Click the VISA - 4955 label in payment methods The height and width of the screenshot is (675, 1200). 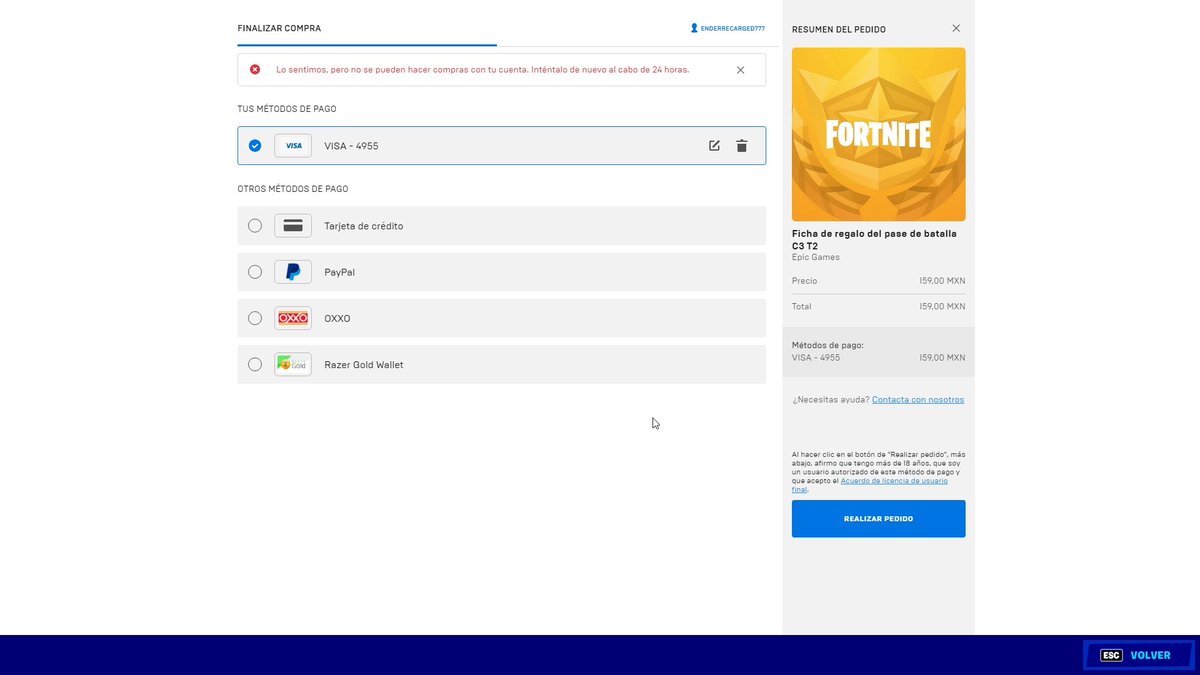(351, 146)
